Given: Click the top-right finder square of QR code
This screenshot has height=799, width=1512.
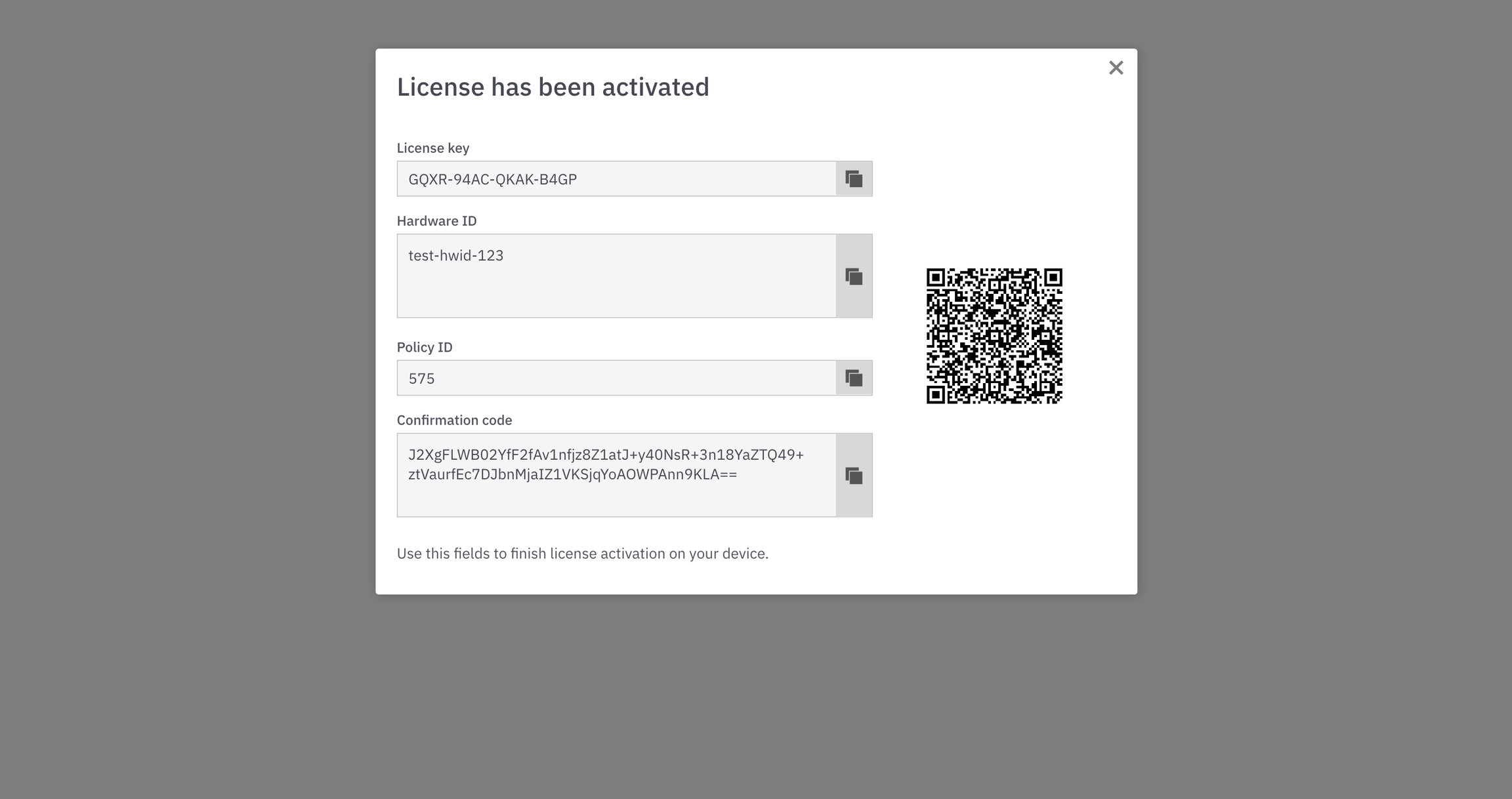Looking at the screenshot, I should click(1053, 277).
